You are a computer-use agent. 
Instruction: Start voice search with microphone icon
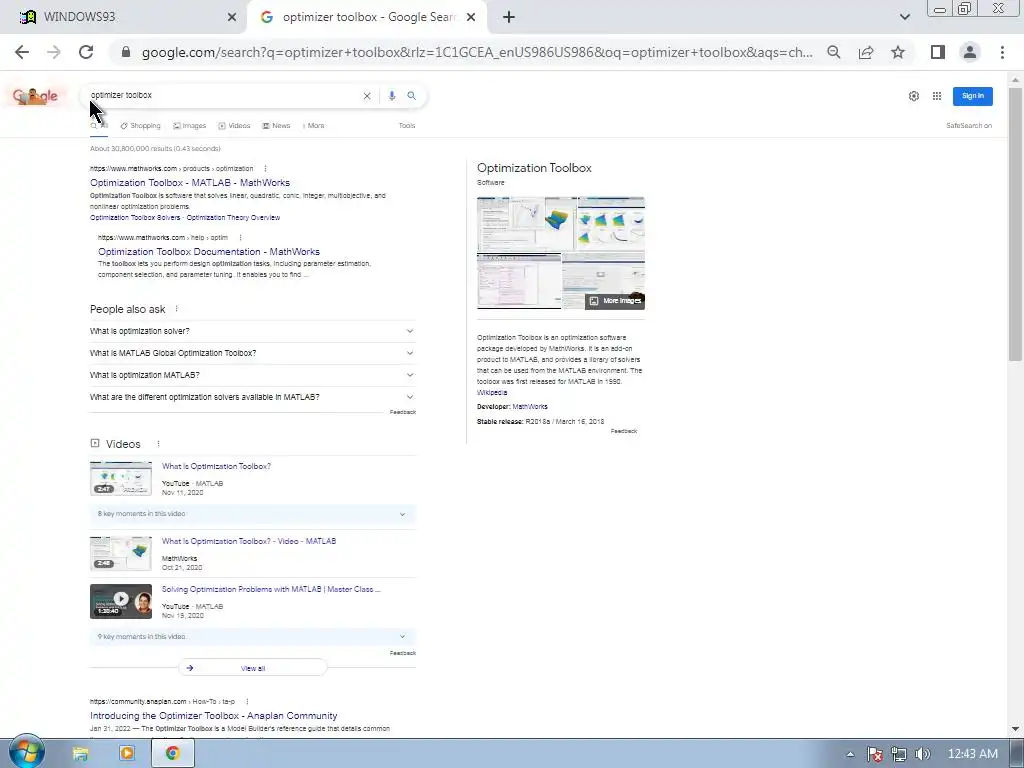(x=392, y=96)
